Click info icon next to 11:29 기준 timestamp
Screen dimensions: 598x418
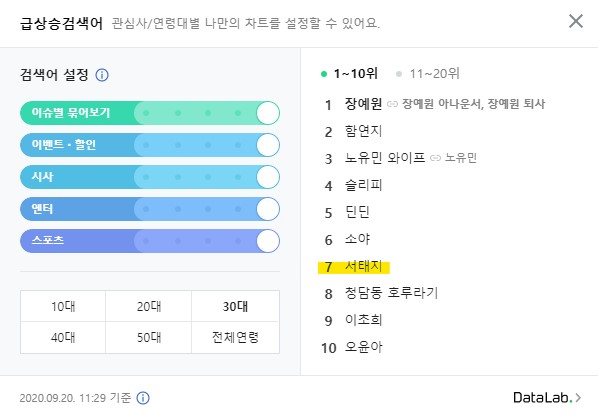click(143, 398)
